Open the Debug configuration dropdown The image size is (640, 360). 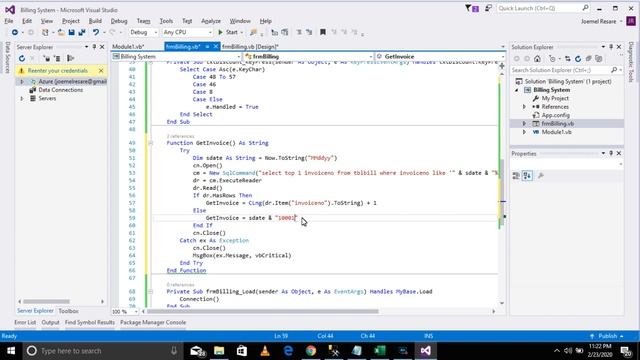(143, 32)
